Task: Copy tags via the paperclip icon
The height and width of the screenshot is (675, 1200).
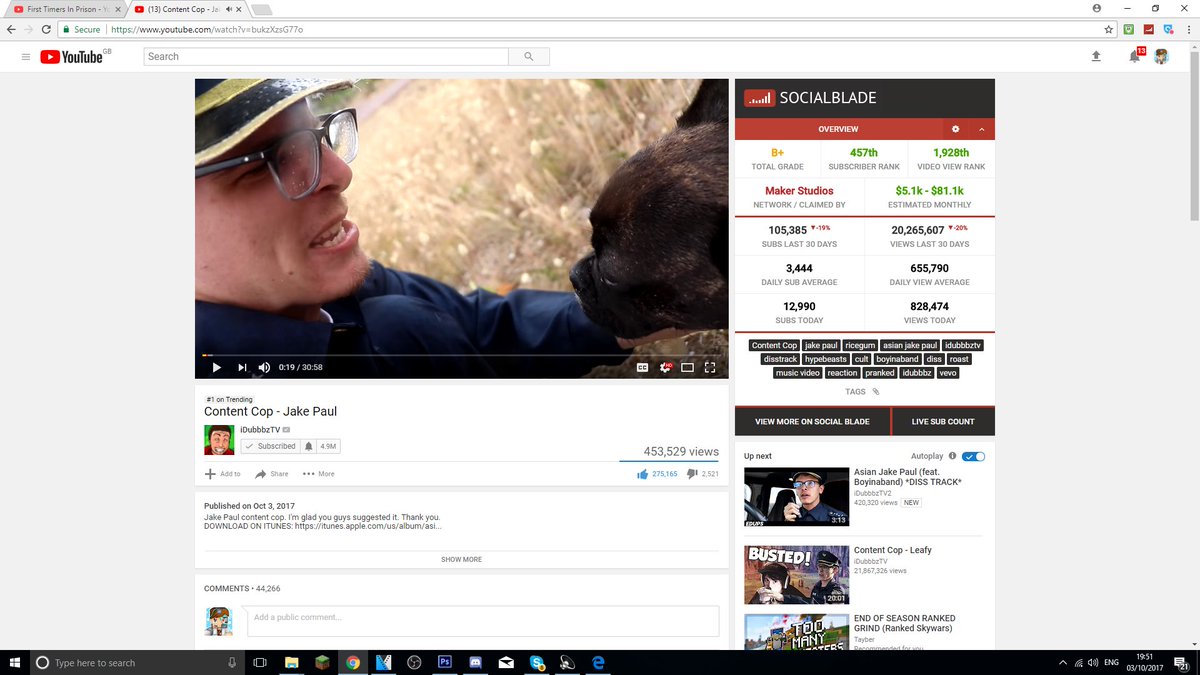Action: [x=876, y=392]
